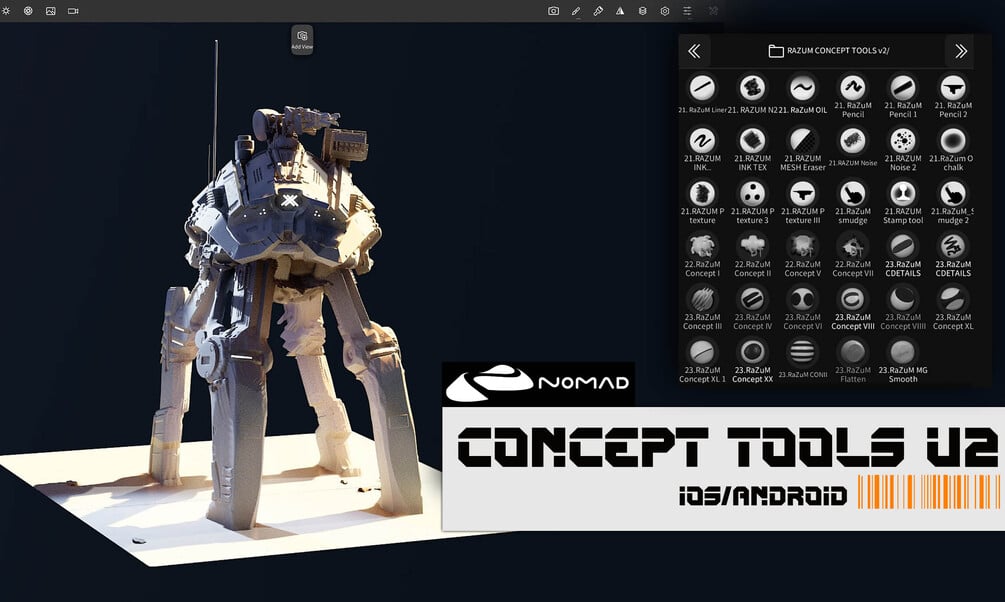Select the 23.RaZuM Concept IV brush
The height and width of the screenshot is (602, 1005).
[752, 309]
